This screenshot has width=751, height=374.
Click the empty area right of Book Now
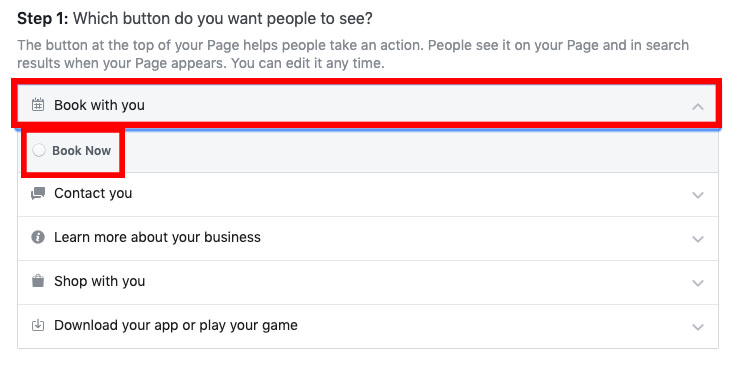(x=421, y=151)
